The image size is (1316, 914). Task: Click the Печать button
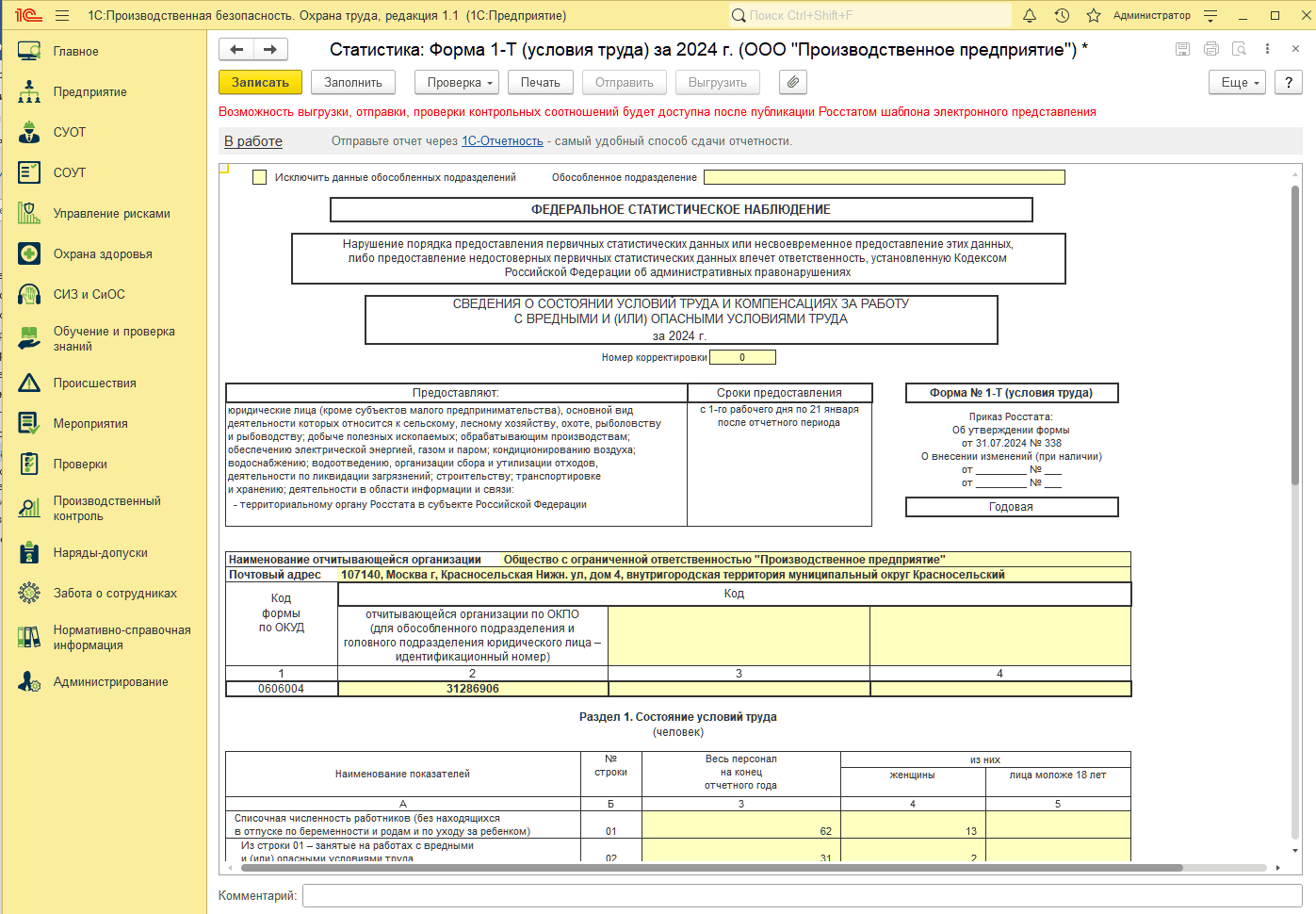tap(541, 83)
